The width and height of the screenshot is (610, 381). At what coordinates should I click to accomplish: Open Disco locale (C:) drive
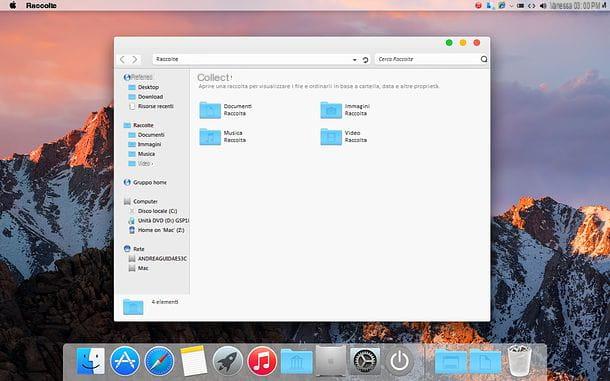coord(152,211)
